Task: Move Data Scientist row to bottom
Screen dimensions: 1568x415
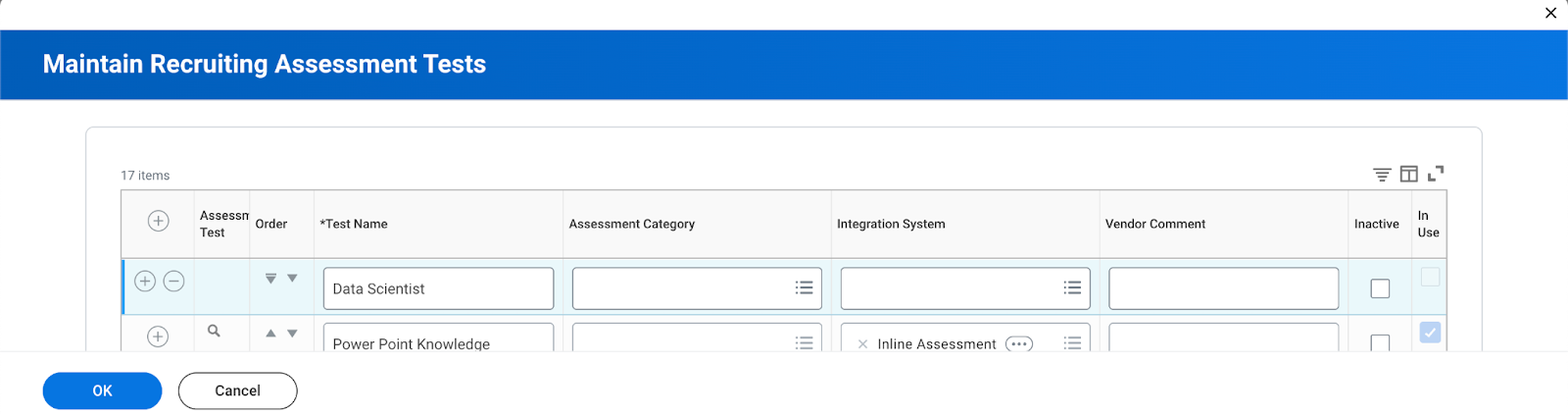Action: click(x=270, y=279)
